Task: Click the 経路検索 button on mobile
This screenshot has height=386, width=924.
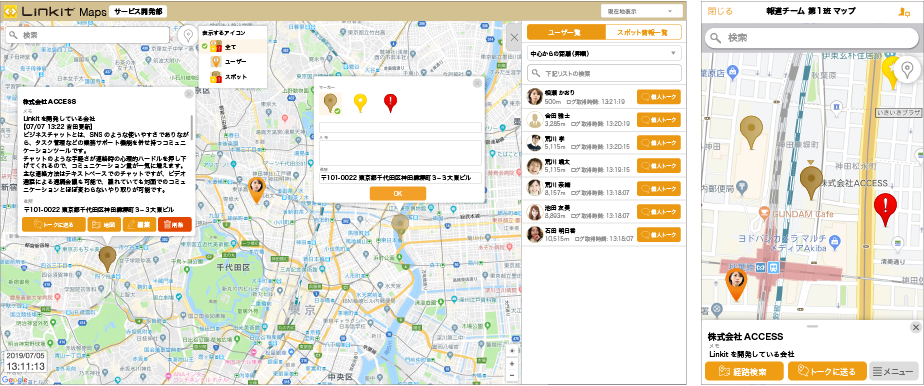Action: [744, 371]
